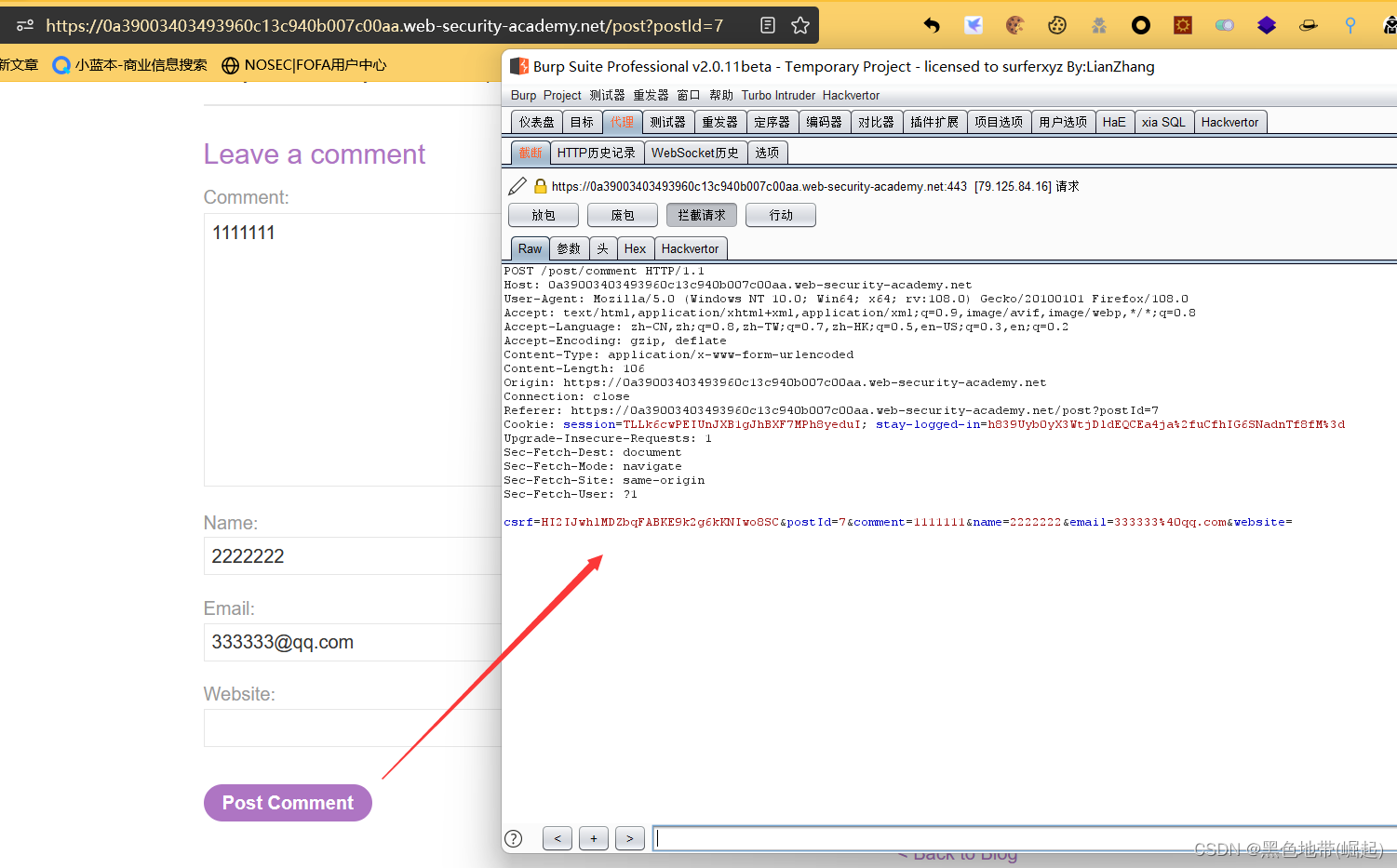Click the previous match < button
The width and height of the screenshot is (1397, 868).
coord(557,838)
